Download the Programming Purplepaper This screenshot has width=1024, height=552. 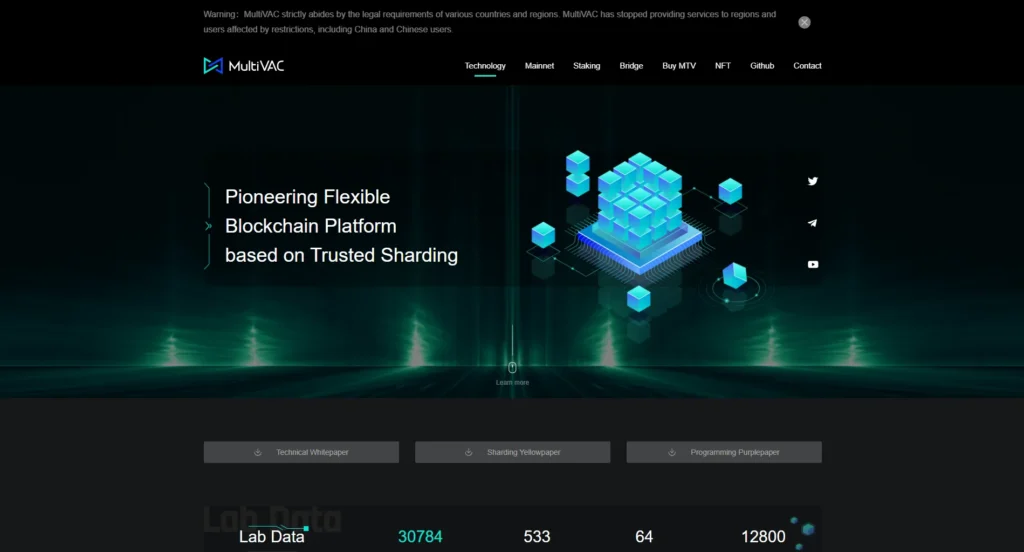point(724,452)
